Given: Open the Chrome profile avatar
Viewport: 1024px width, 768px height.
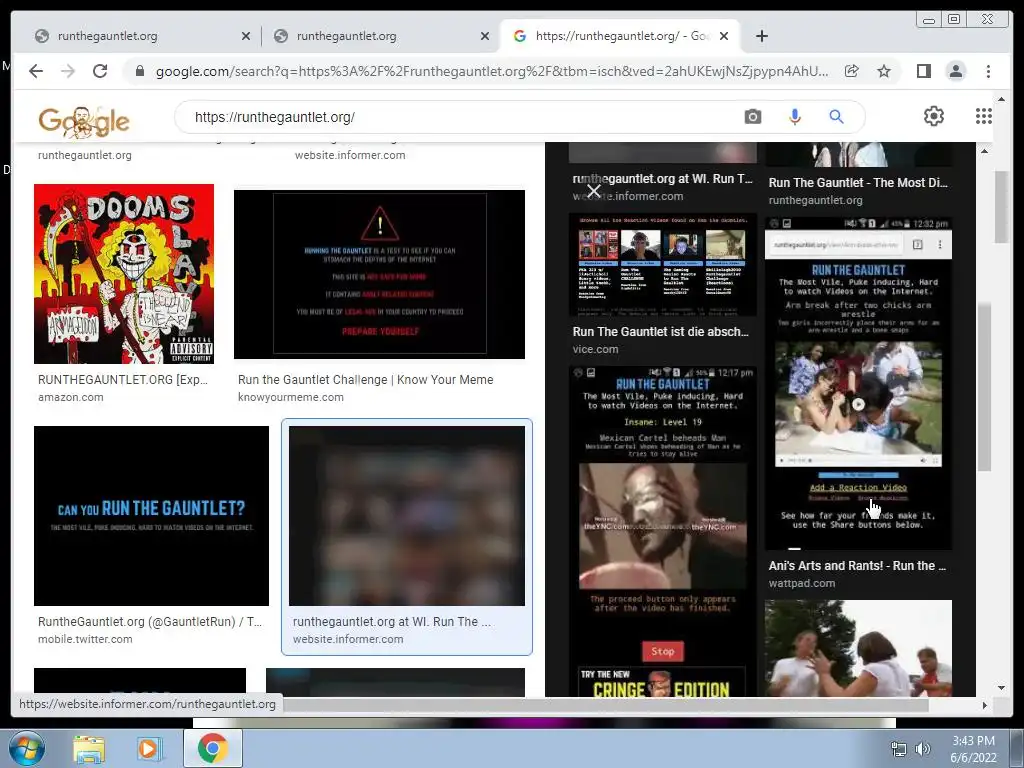Looking at the screenshot, I should [955, 71].
